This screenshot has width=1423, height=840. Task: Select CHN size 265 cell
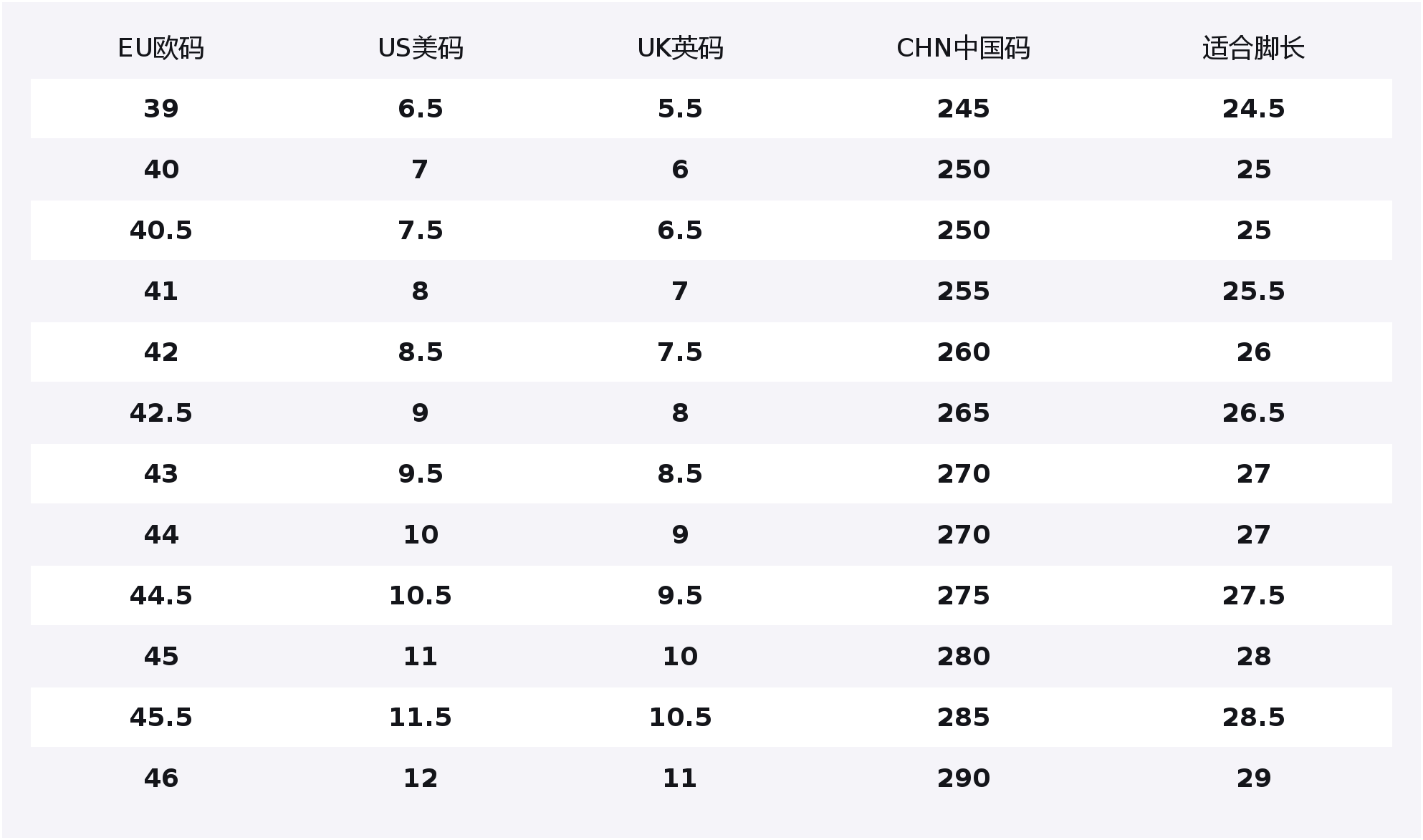tap(963, 413)
